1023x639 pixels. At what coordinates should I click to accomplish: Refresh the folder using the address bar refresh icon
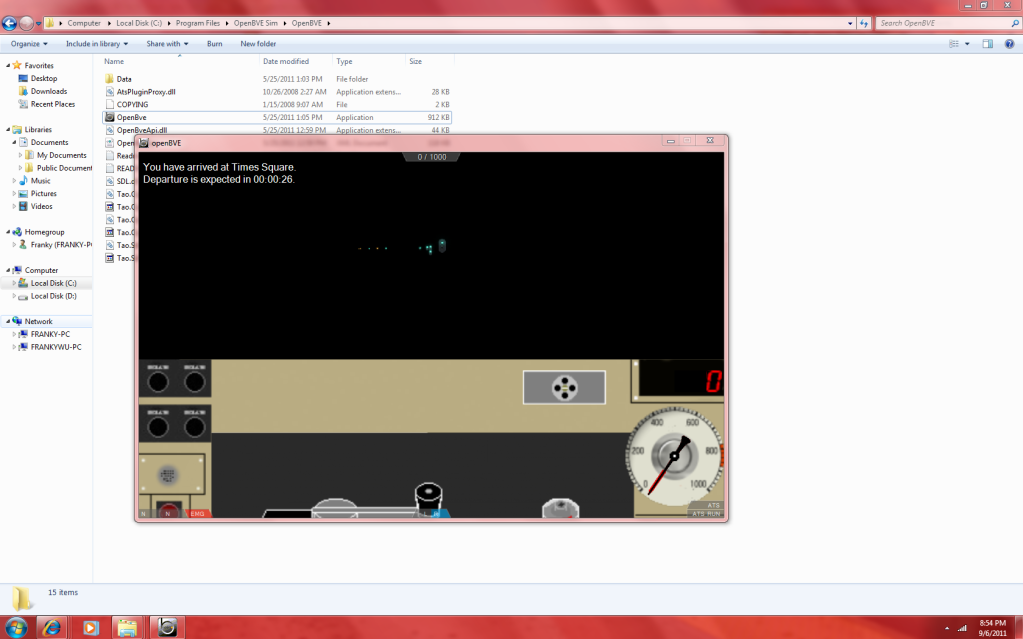click(864, 23)
